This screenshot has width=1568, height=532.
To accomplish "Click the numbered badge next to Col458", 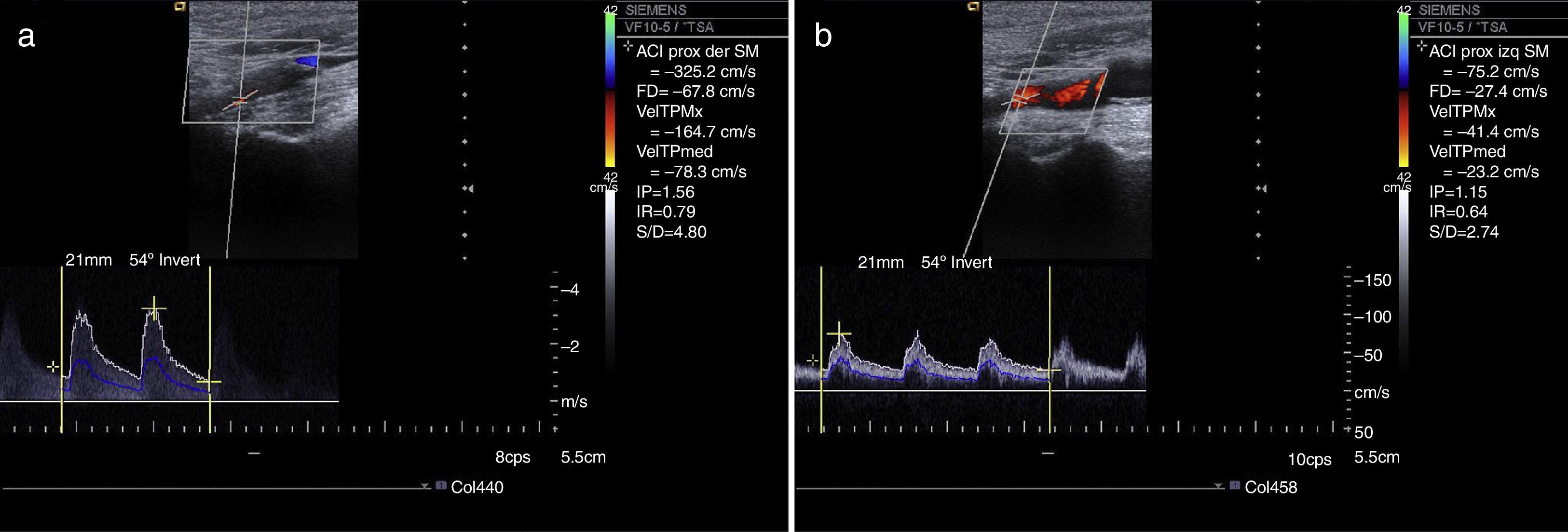I will coord(1234,486).
